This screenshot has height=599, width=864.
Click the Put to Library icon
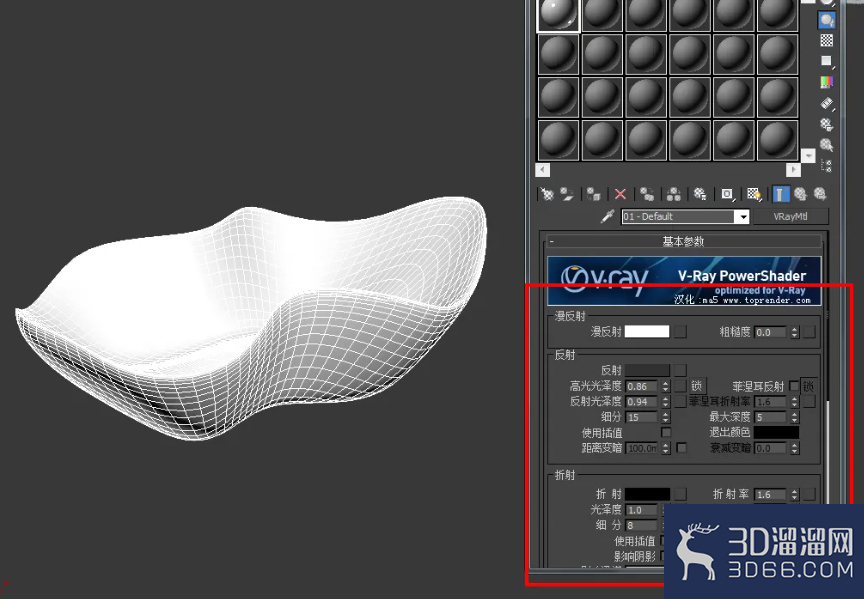coord(700,194)
